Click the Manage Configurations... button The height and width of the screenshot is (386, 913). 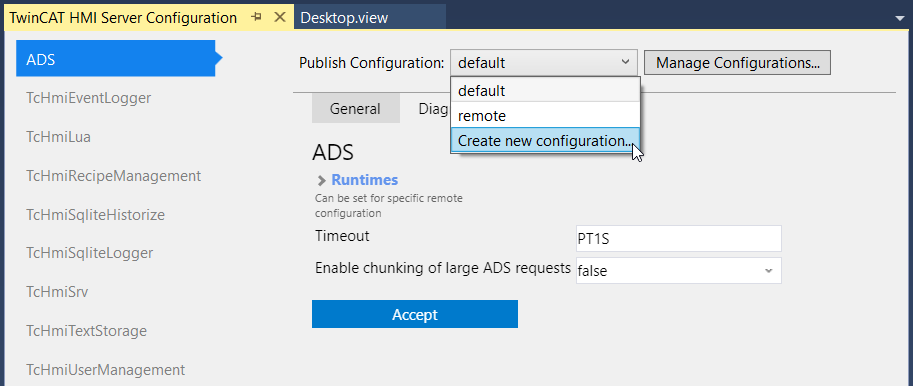click(737, 62)
